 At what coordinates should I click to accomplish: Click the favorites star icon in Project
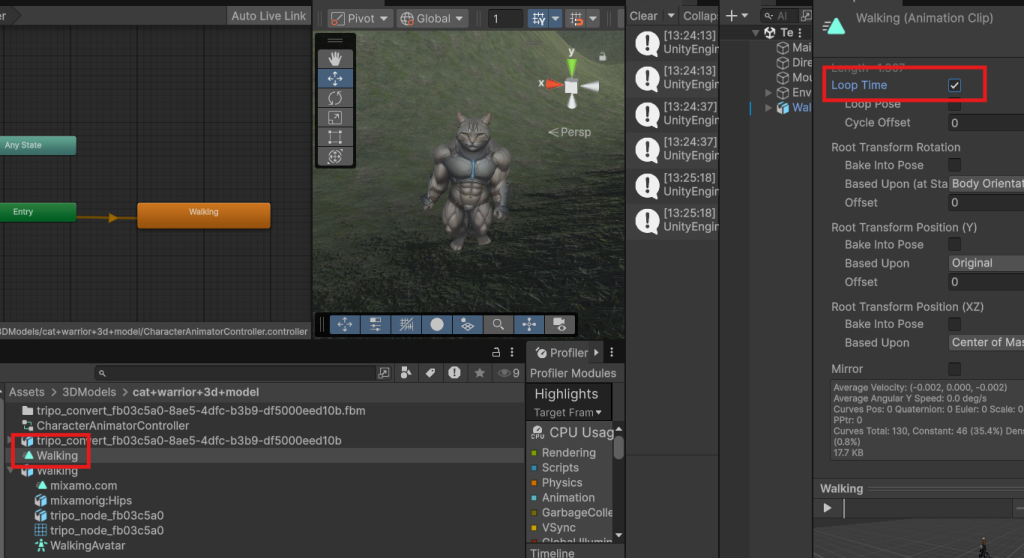[x=479, y=373]
